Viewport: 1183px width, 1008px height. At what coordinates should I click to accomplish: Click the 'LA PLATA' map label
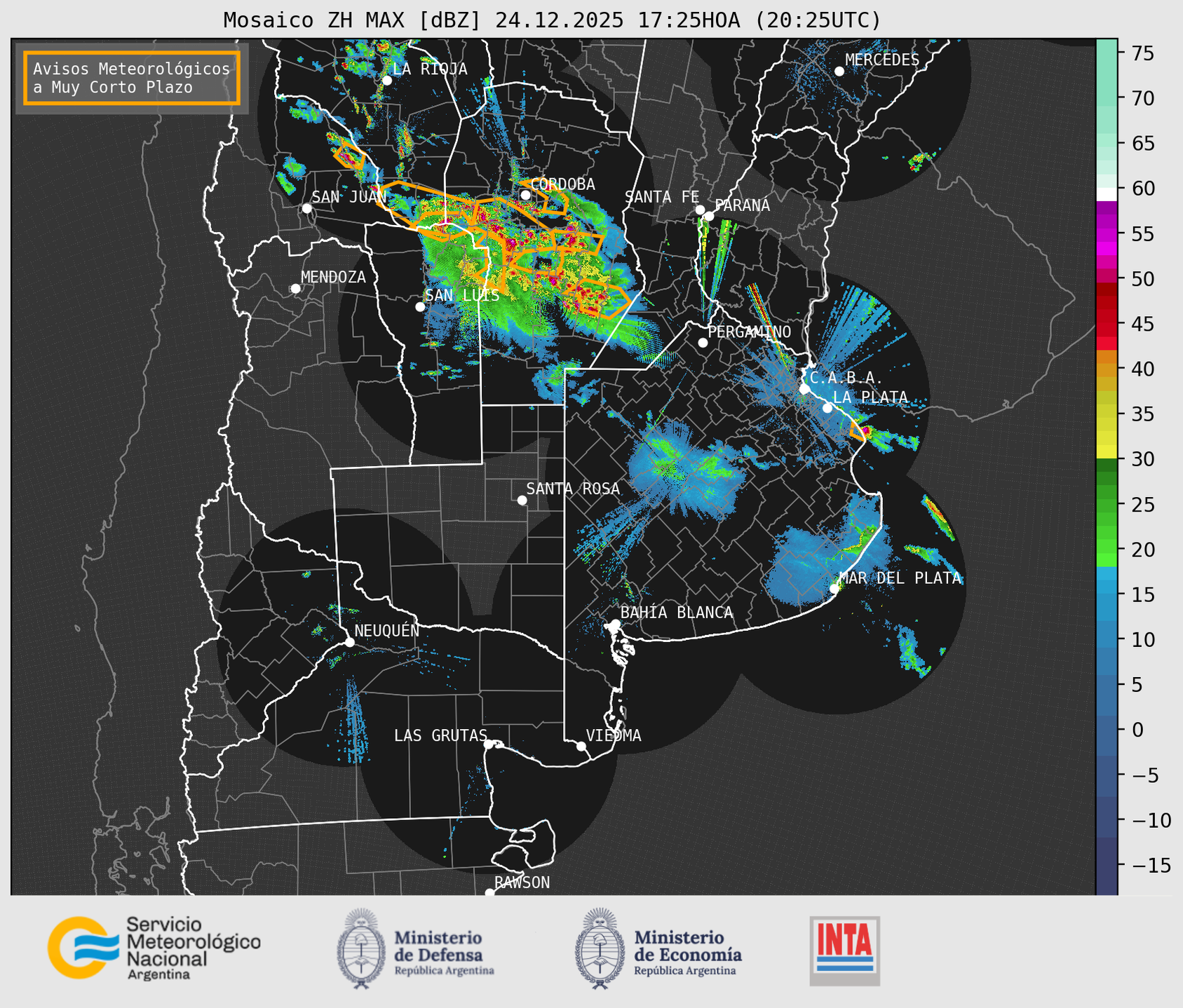coord(871,397)
